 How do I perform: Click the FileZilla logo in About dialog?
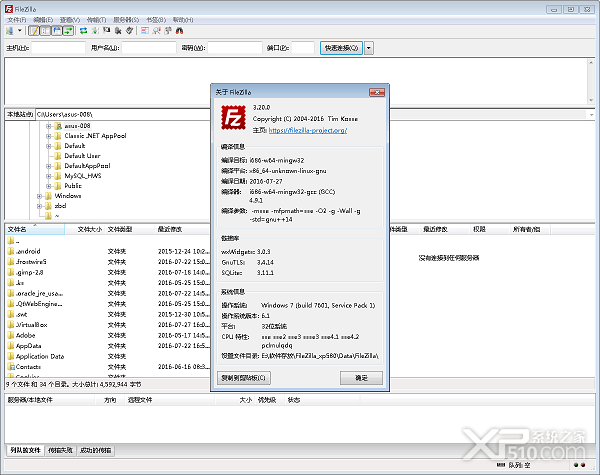pyautogui.click(x=233, y=118)
